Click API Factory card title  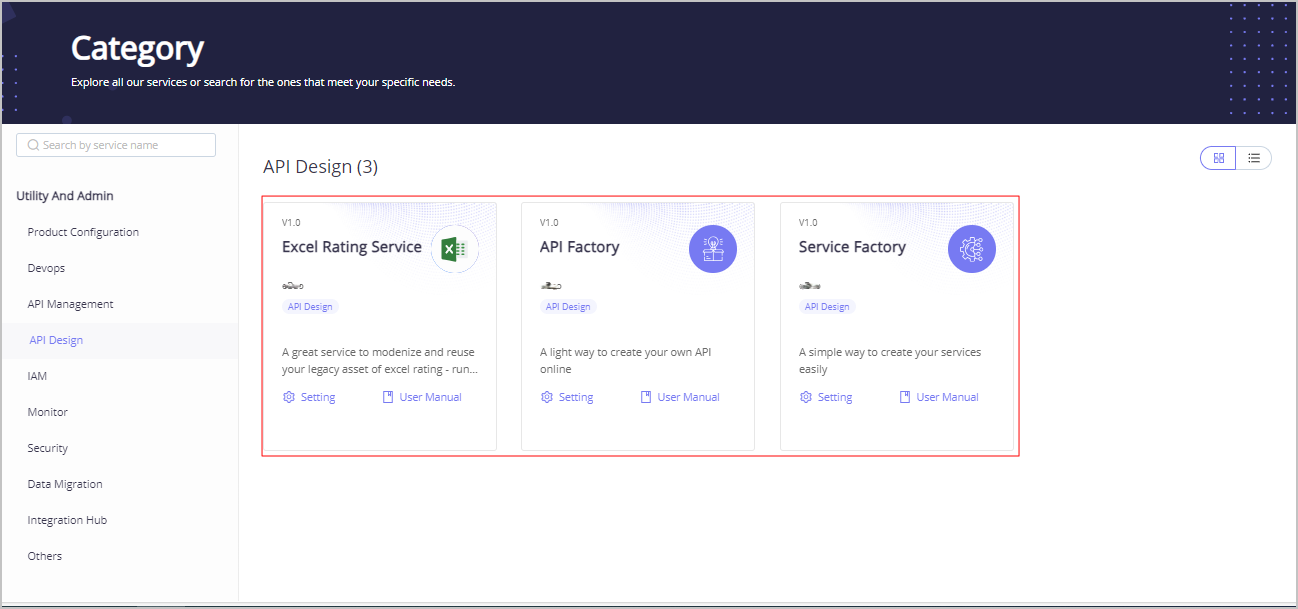580,247
